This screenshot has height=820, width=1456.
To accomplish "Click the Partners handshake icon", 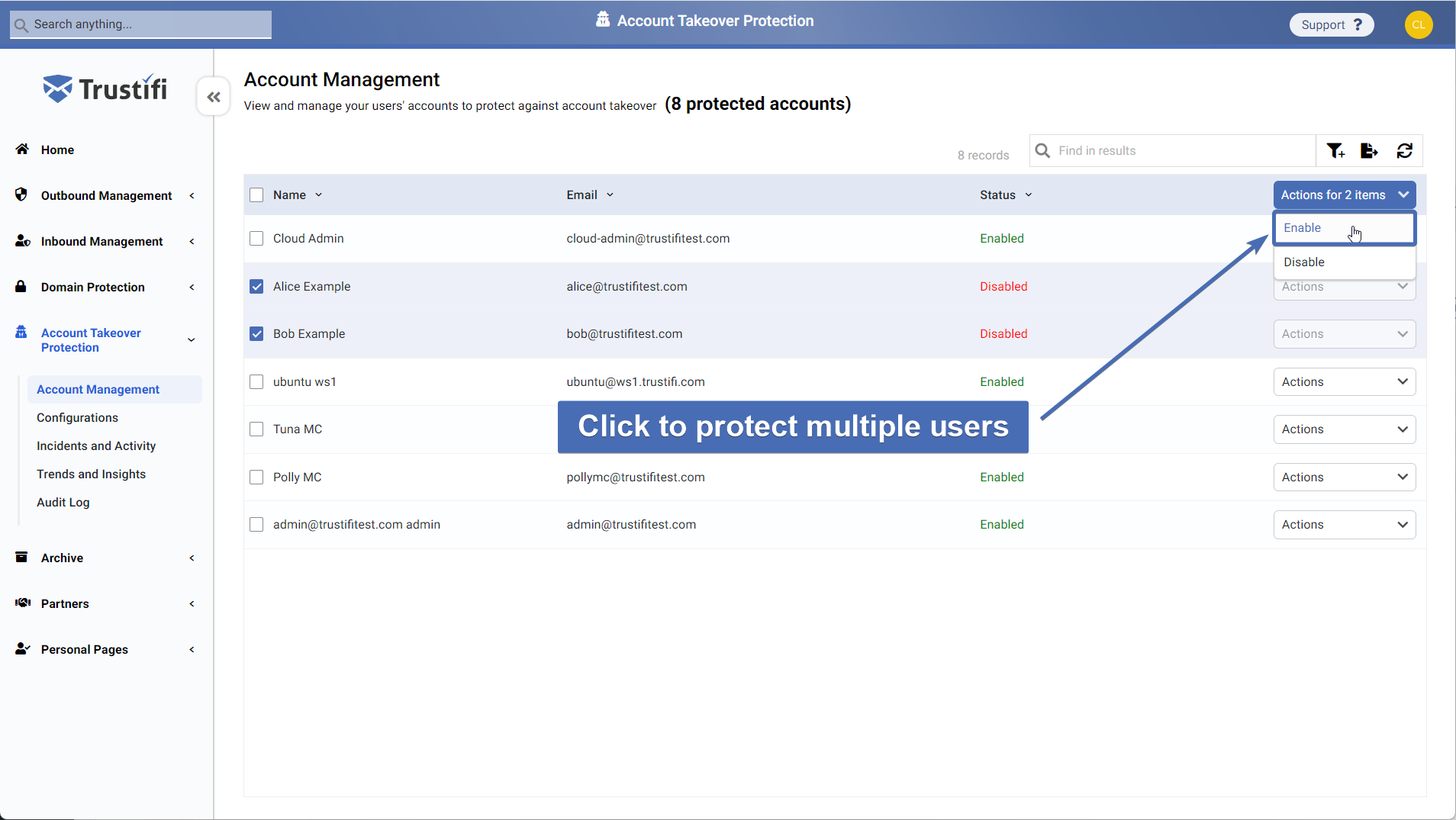I will click(23, 603).
